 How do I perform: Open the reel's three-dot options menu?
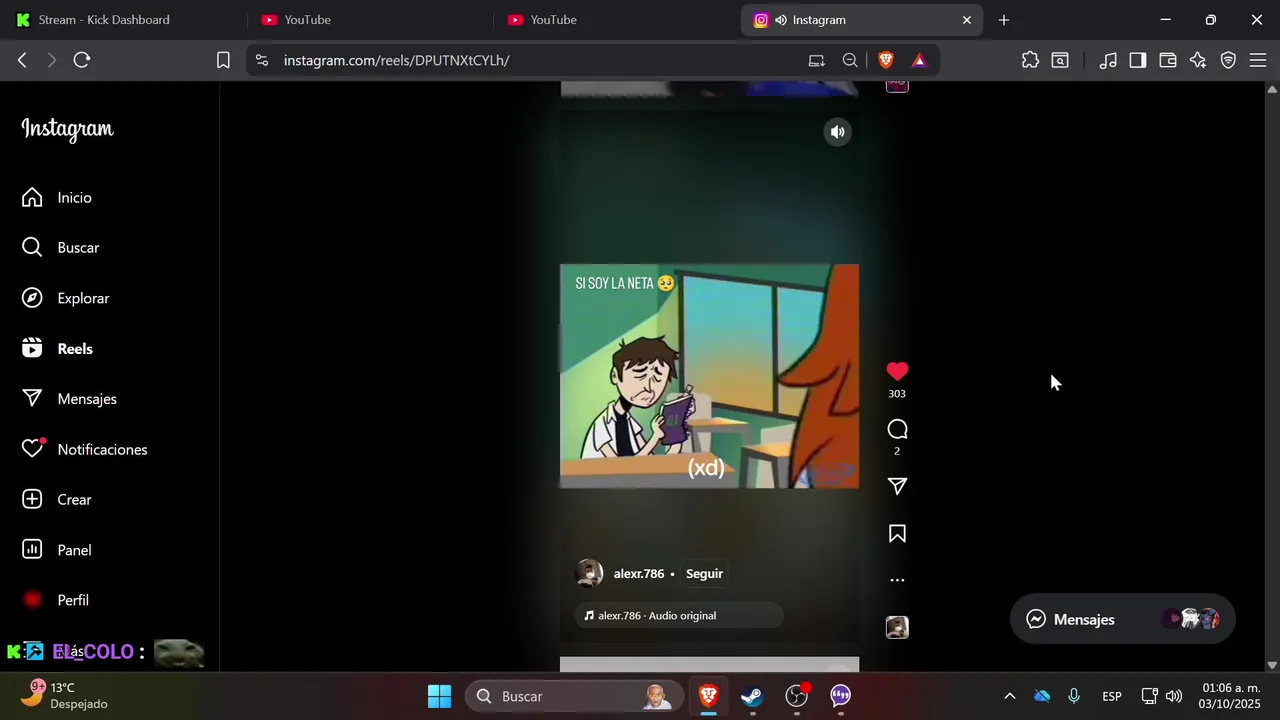click(x=897, y=580)
